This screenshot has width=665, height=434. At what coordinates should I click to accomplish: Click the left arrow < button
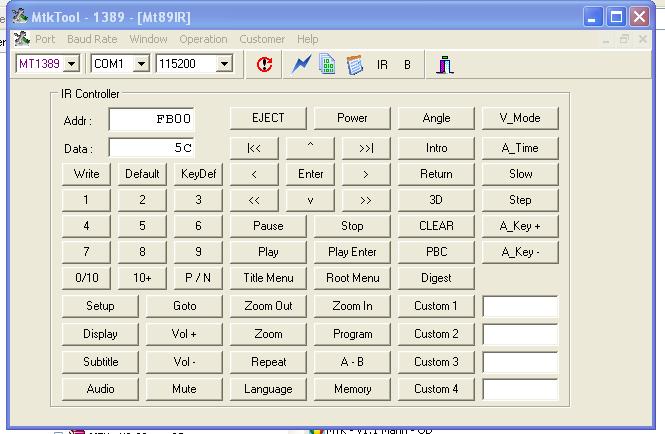click(x=254, y=174)
